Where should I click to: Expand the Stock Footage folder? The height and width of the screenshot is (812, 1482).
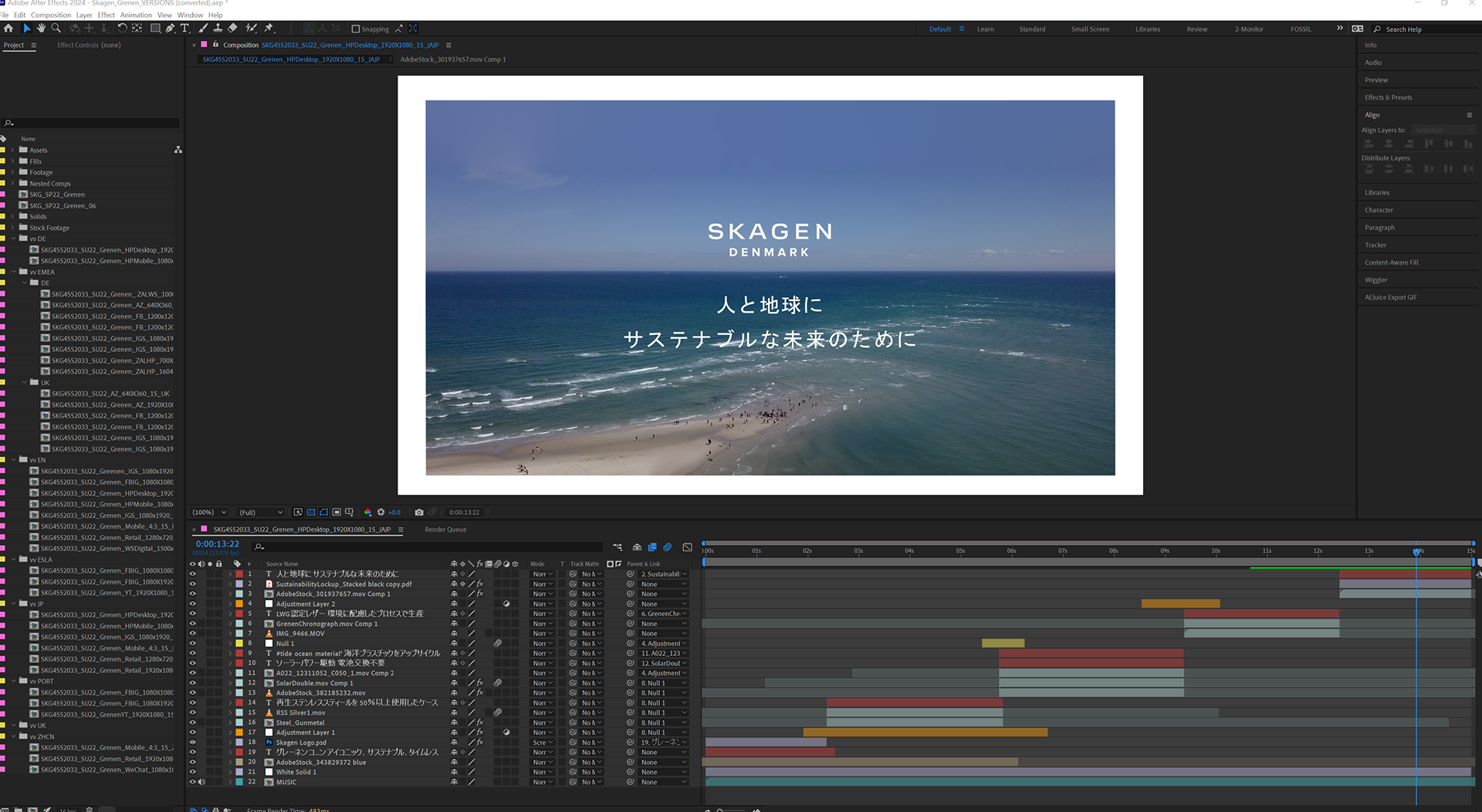[12, 228]
